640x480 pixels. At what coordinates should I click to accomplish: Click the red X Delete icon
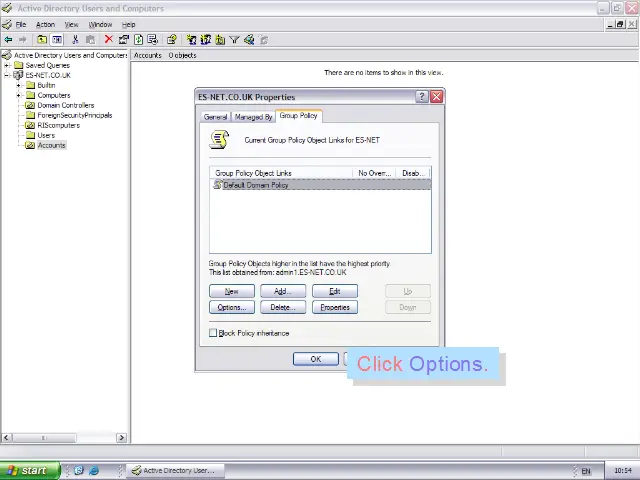108,39
